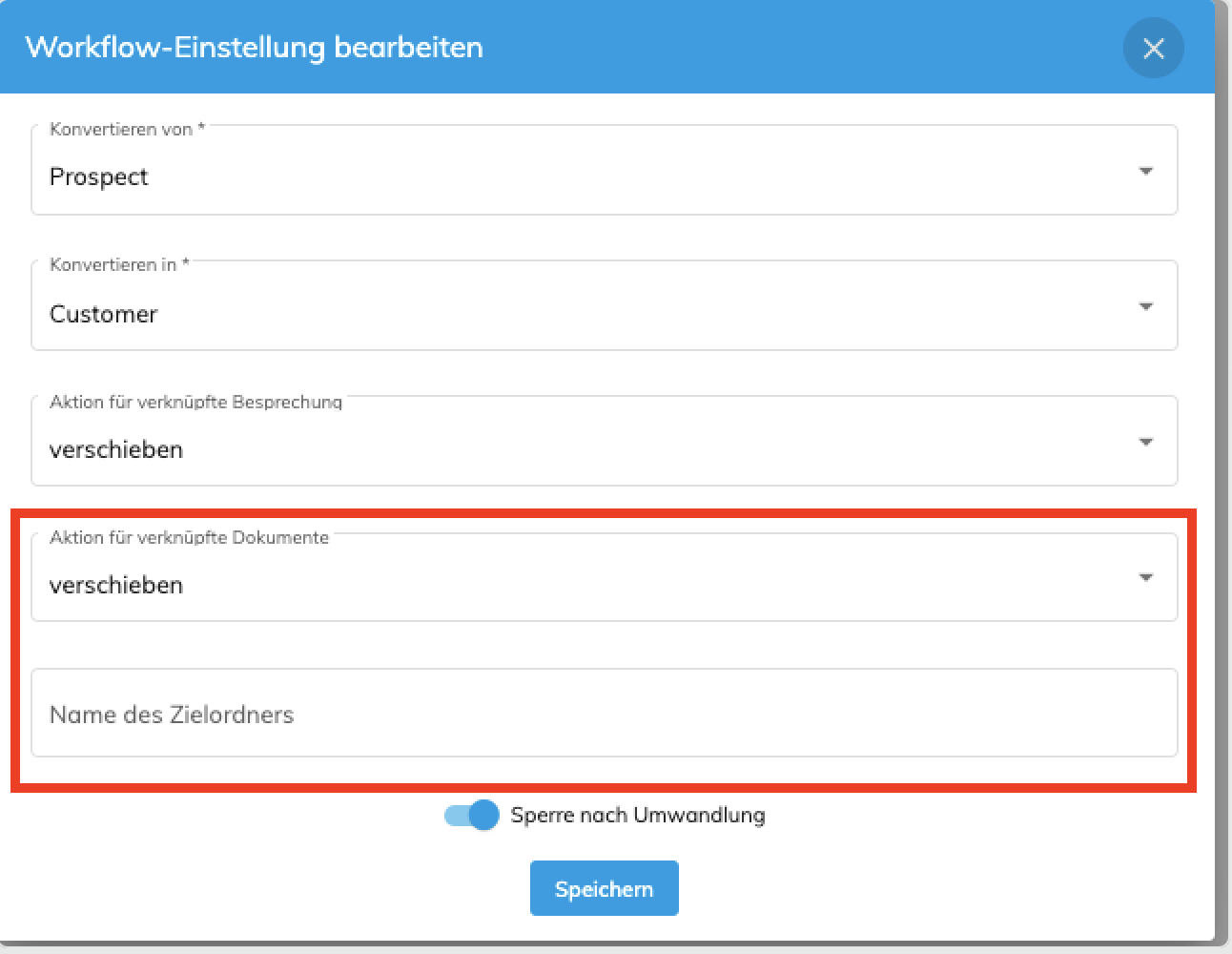
Task: Click the Aktion für verknüpfte Besprechung label
Action: (196, 402)
